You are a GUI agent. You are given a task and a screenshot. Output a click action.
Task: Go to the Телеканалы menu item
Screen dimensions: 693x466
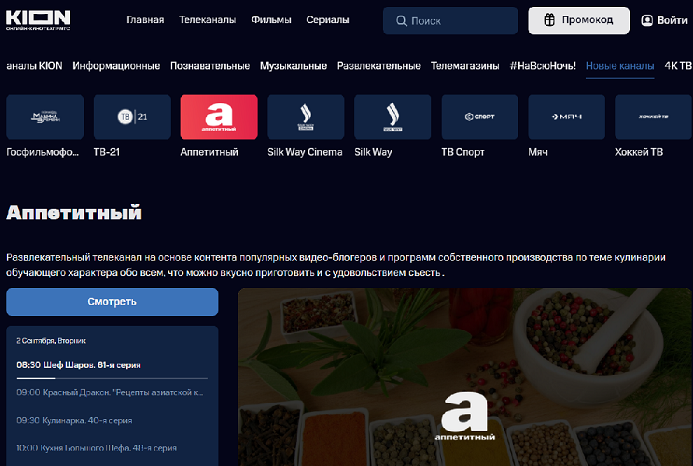click(x=207, y=20)
